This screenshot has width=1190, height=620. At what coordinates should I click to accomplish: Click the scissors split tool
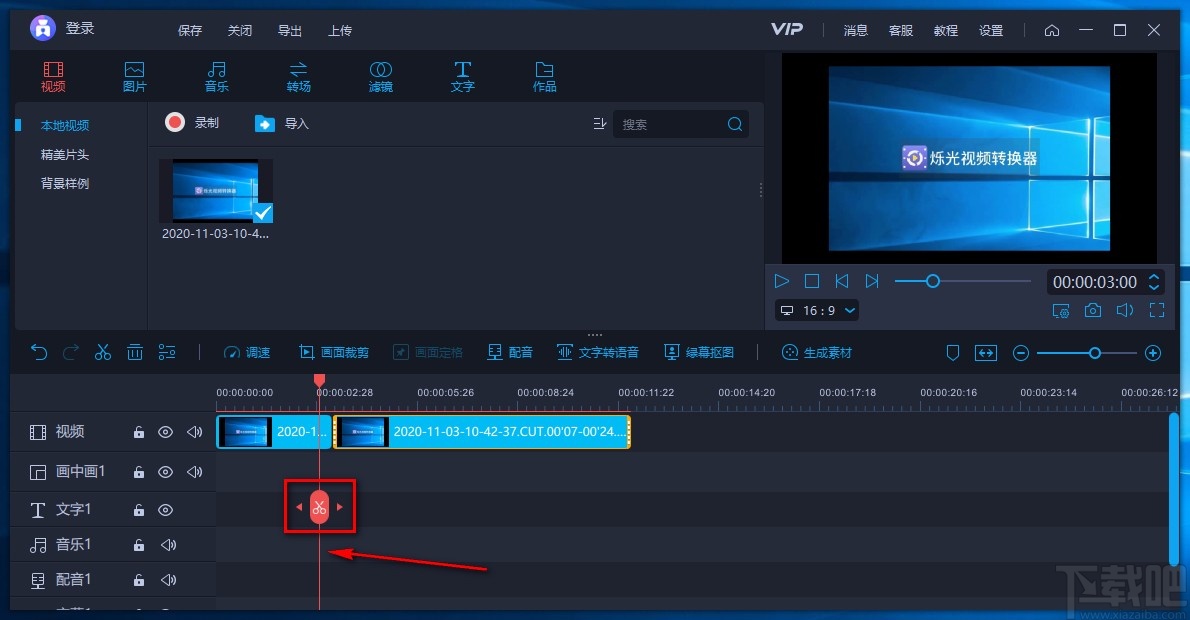(x=102, y=352)
